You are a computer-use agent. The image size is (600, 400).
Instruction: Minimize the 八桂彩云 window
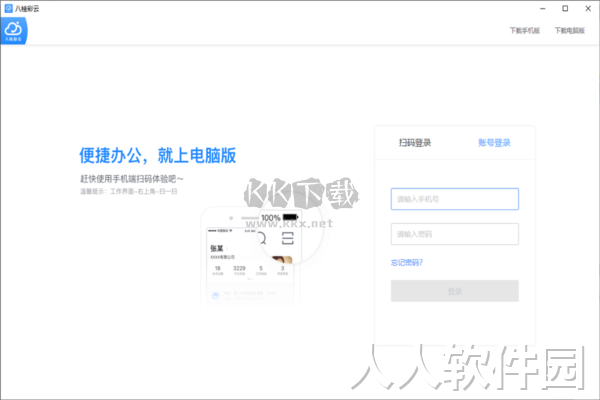(543, 8)
